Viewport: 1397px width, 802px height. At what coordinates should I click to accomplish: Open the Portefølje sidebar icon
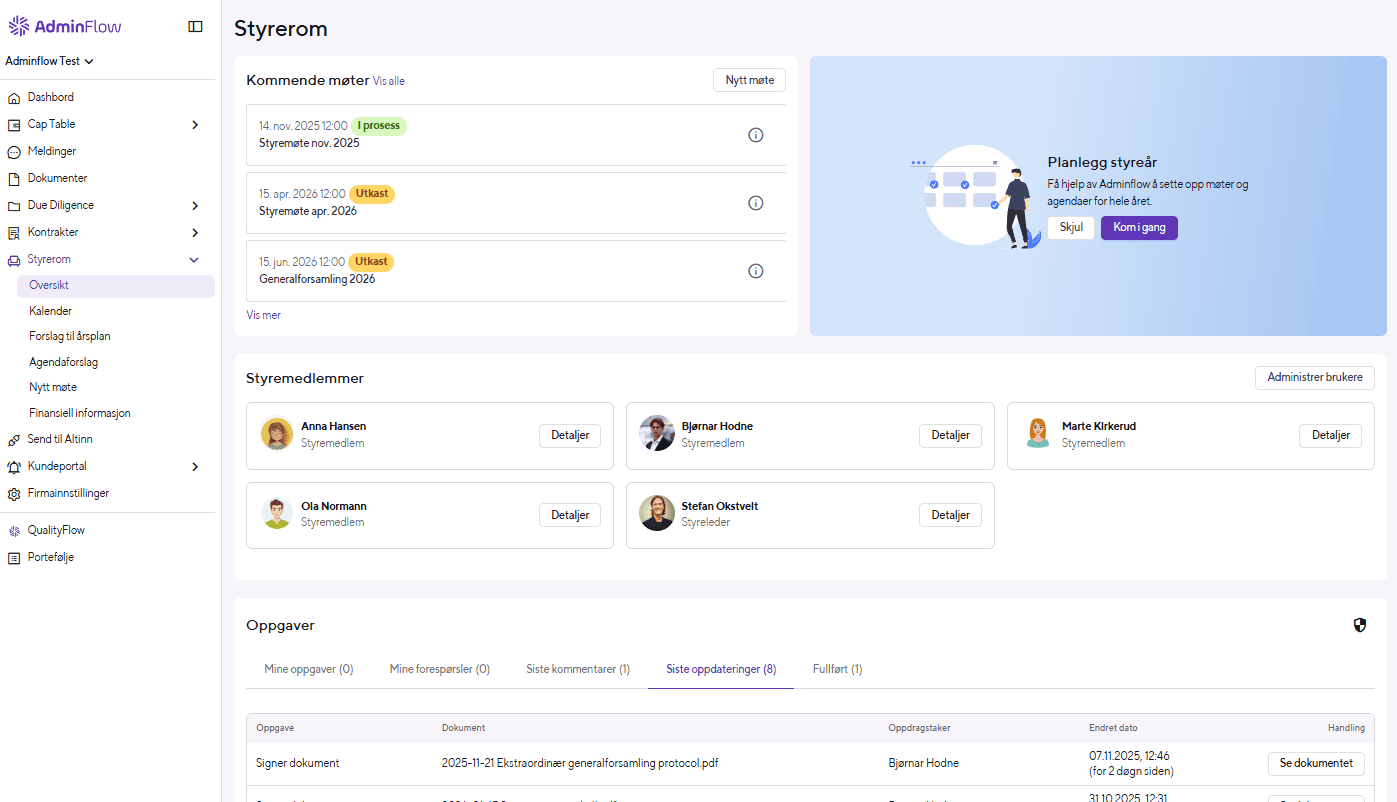(x=12, y=556)
